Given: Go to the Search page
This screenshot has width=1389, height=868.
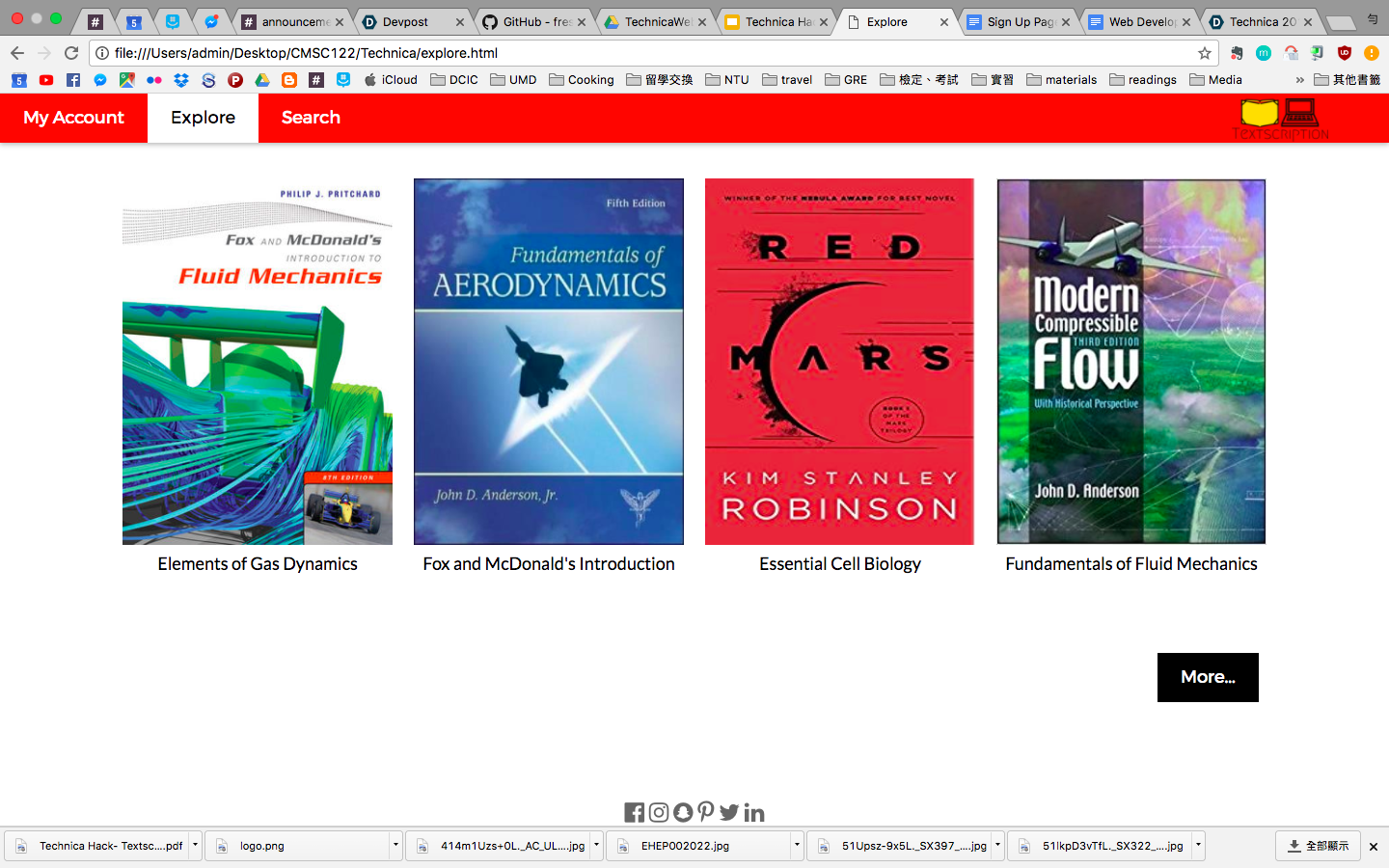Looking at the screenshot, I should (311, 118).
